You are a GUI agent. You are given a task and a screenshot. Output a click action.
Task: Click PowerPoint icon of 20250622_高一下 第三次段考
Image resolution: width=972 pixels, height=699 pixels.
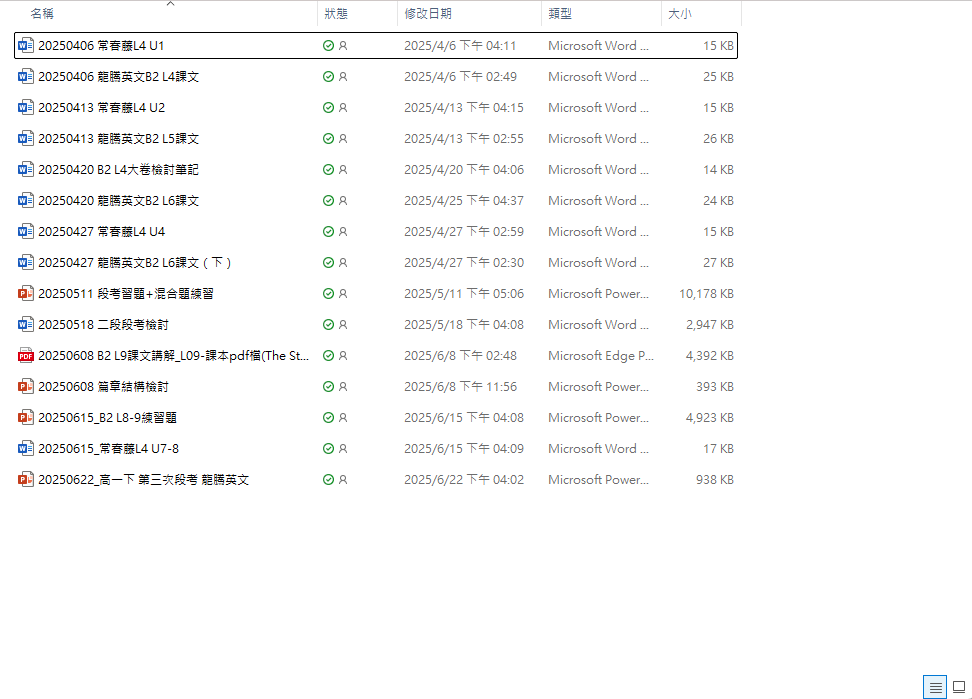pos(26,480)
